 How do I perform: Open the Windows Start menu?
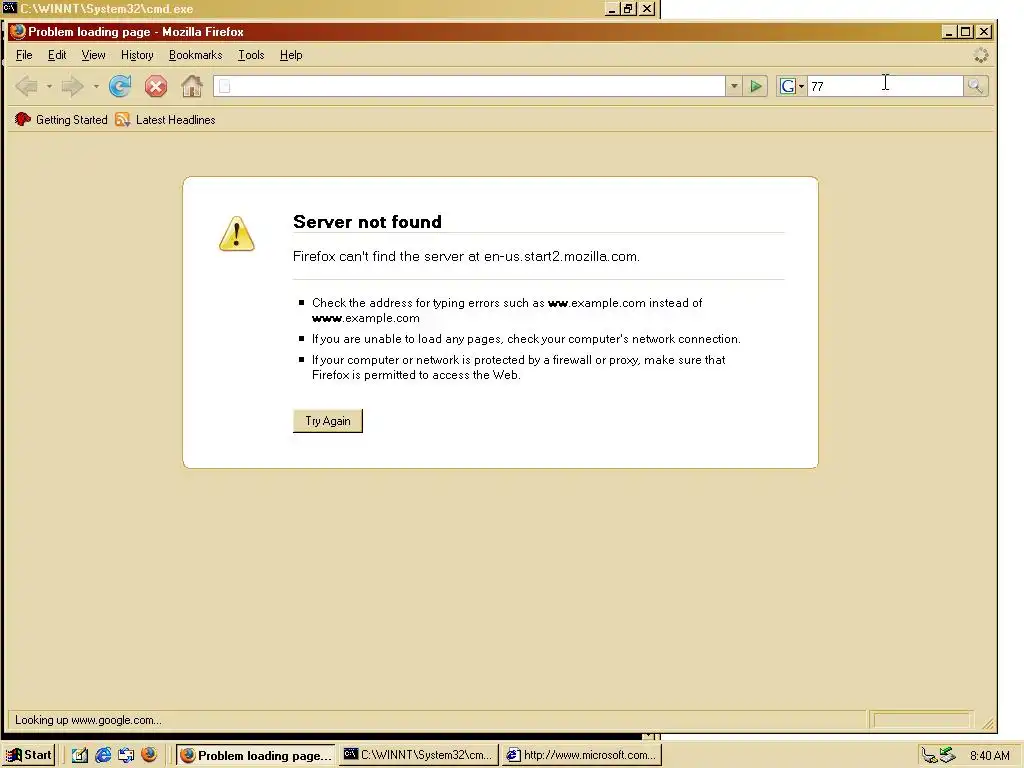[x=29, y=755]
